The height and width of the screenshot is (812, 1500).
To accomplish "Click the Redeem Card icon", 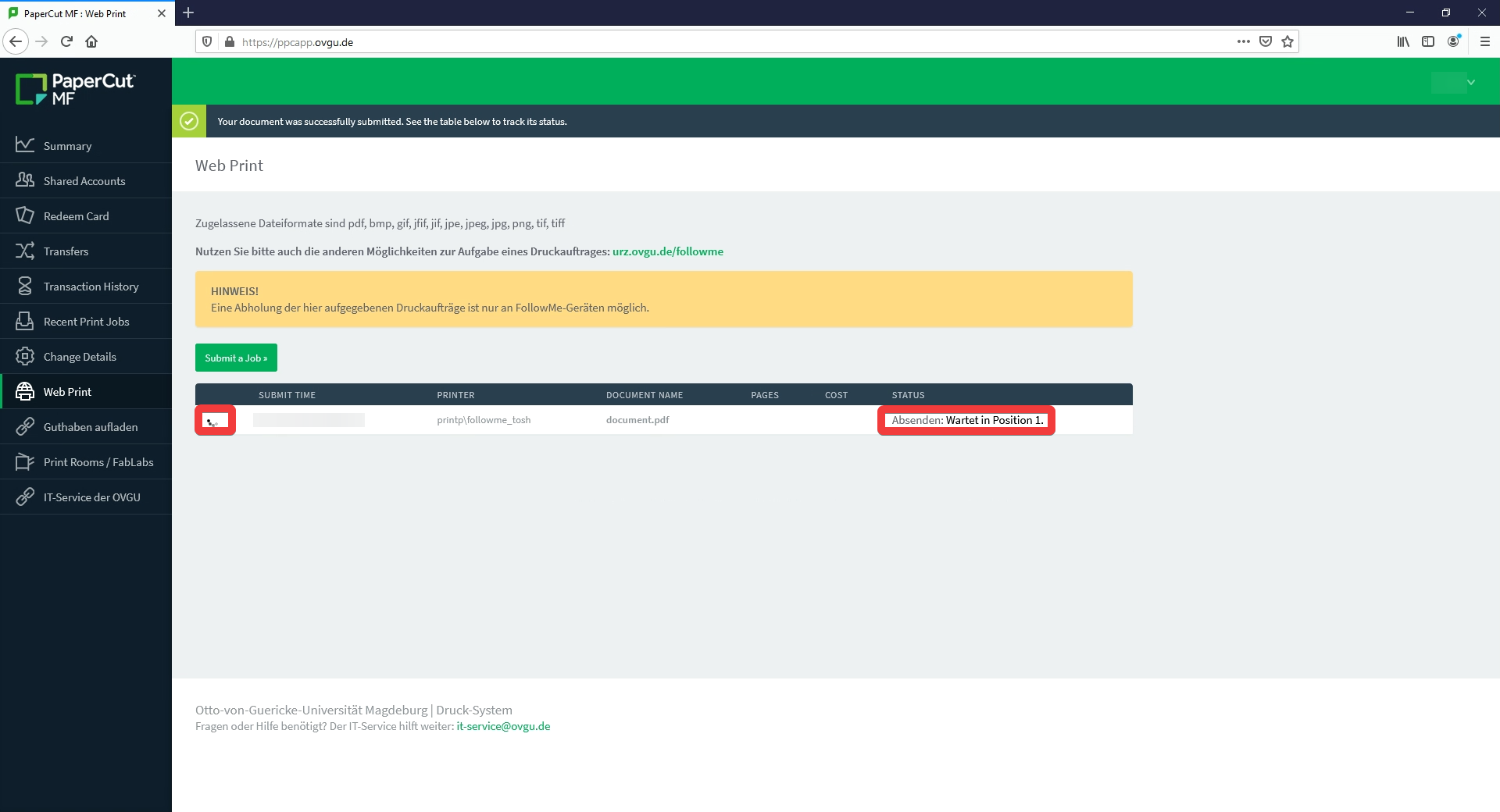I will 25,215.
